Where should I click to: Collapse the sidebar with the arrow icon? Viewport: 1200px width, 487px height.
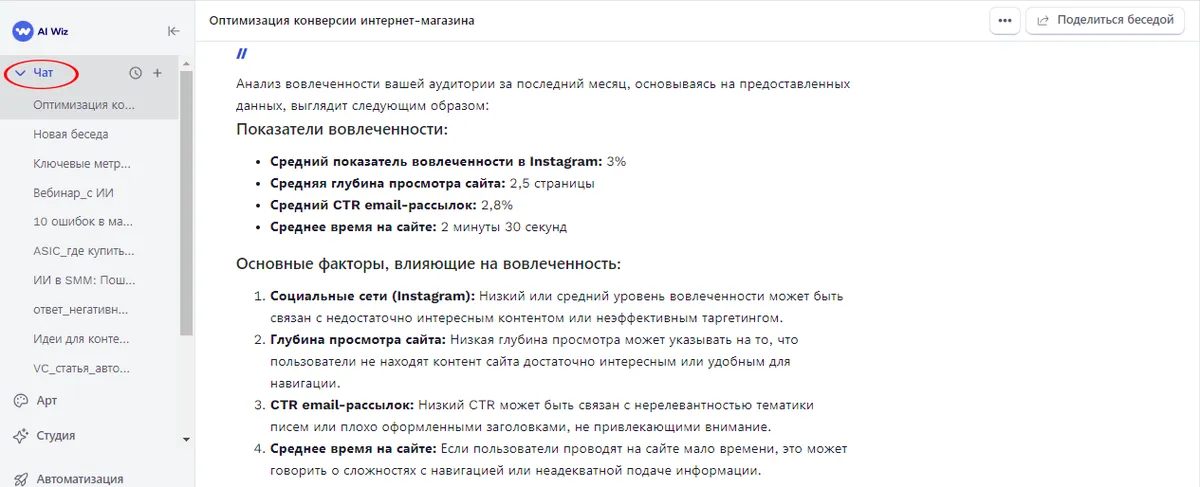point(173,31)
